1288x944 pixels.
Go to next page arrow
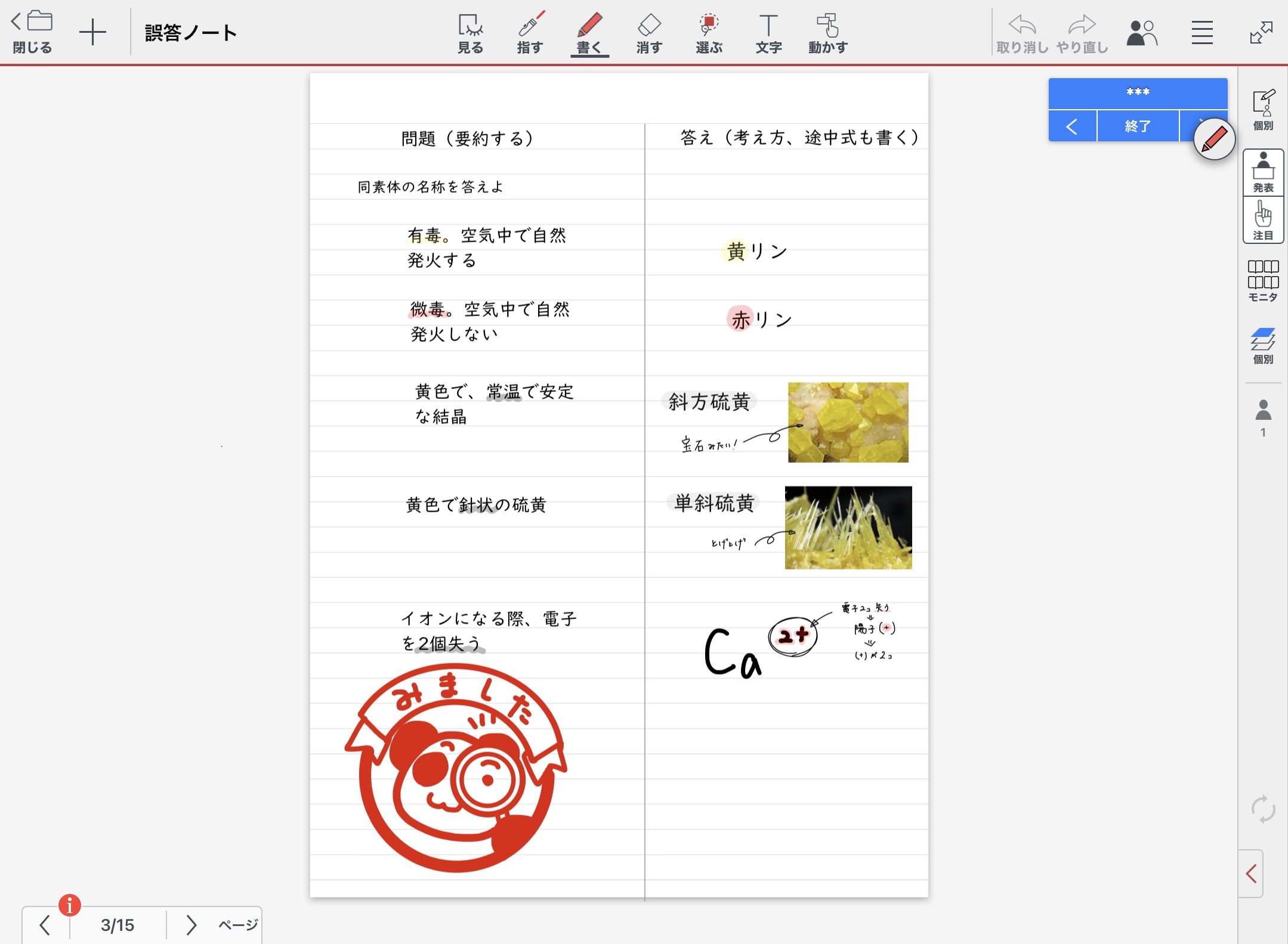(x=191, y=925)
